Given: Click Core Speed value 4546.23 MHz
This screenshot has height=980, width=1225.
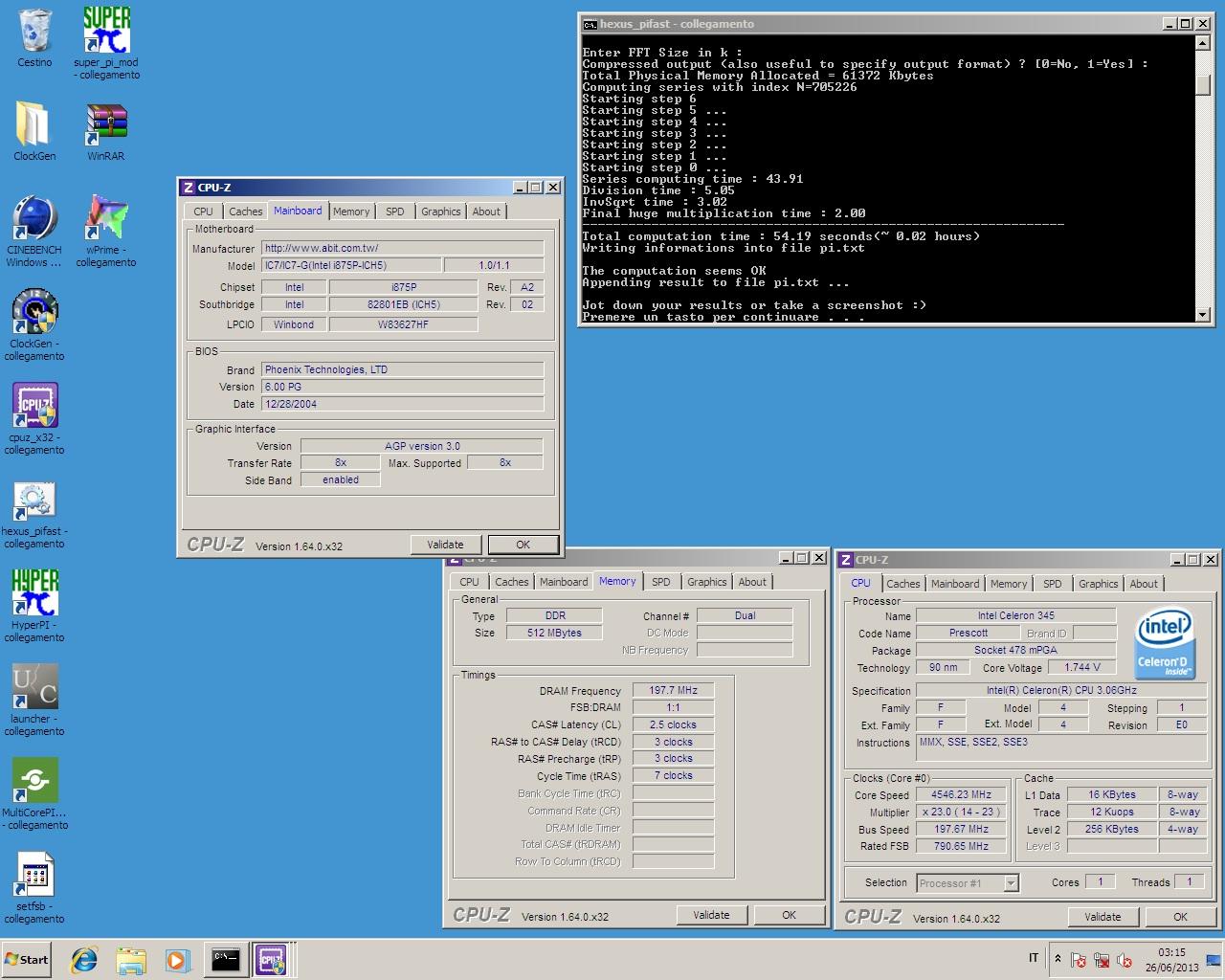Looking at the screenshot, I should (961, 794).
